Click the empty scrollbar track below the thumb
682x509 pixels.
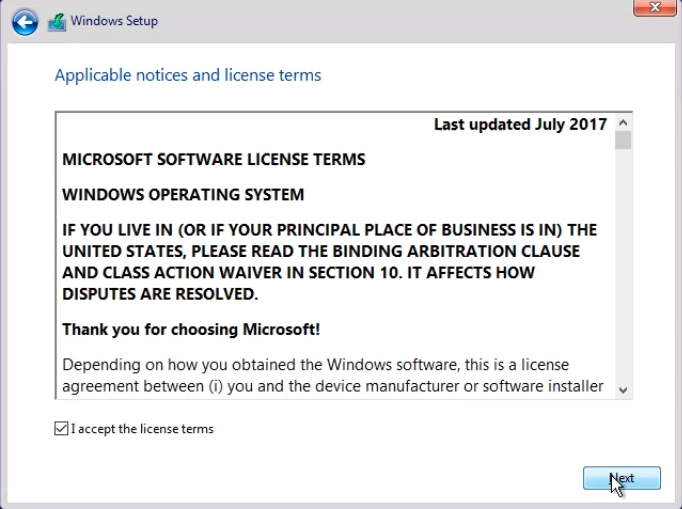tap(623, 266)
